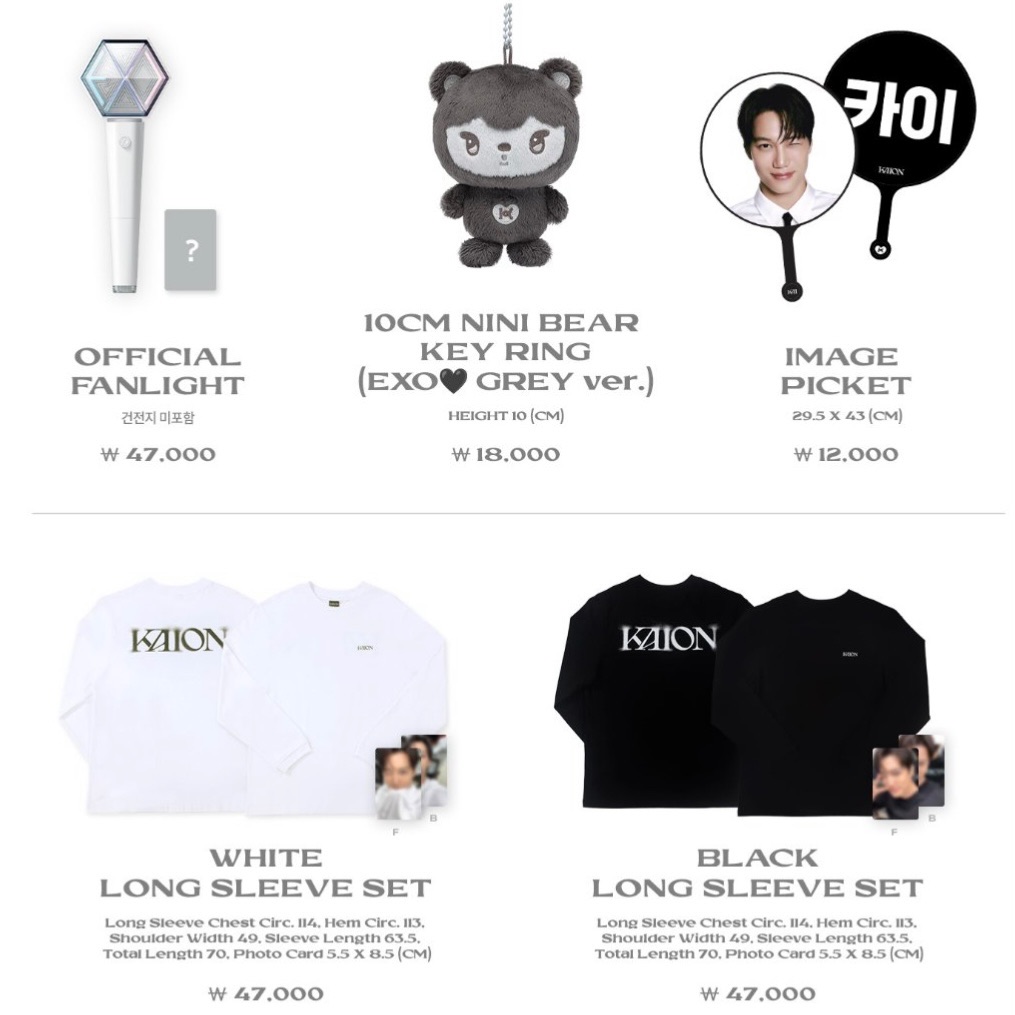Click the white set size specification text
This screenshot has height=1015, width=1015.
(267, 938)
